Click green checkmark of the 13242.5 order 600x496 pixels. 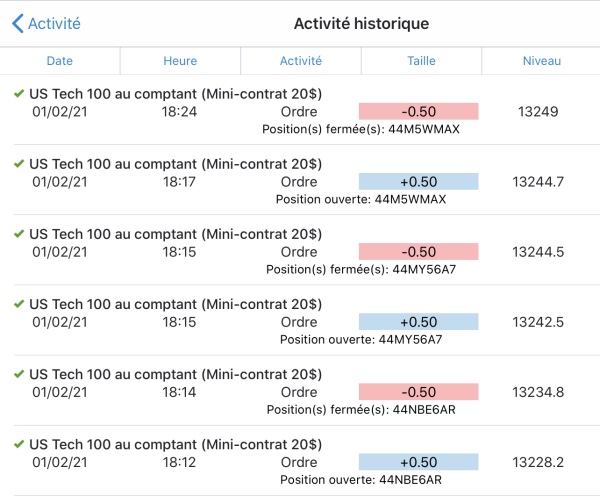point(18,303)
